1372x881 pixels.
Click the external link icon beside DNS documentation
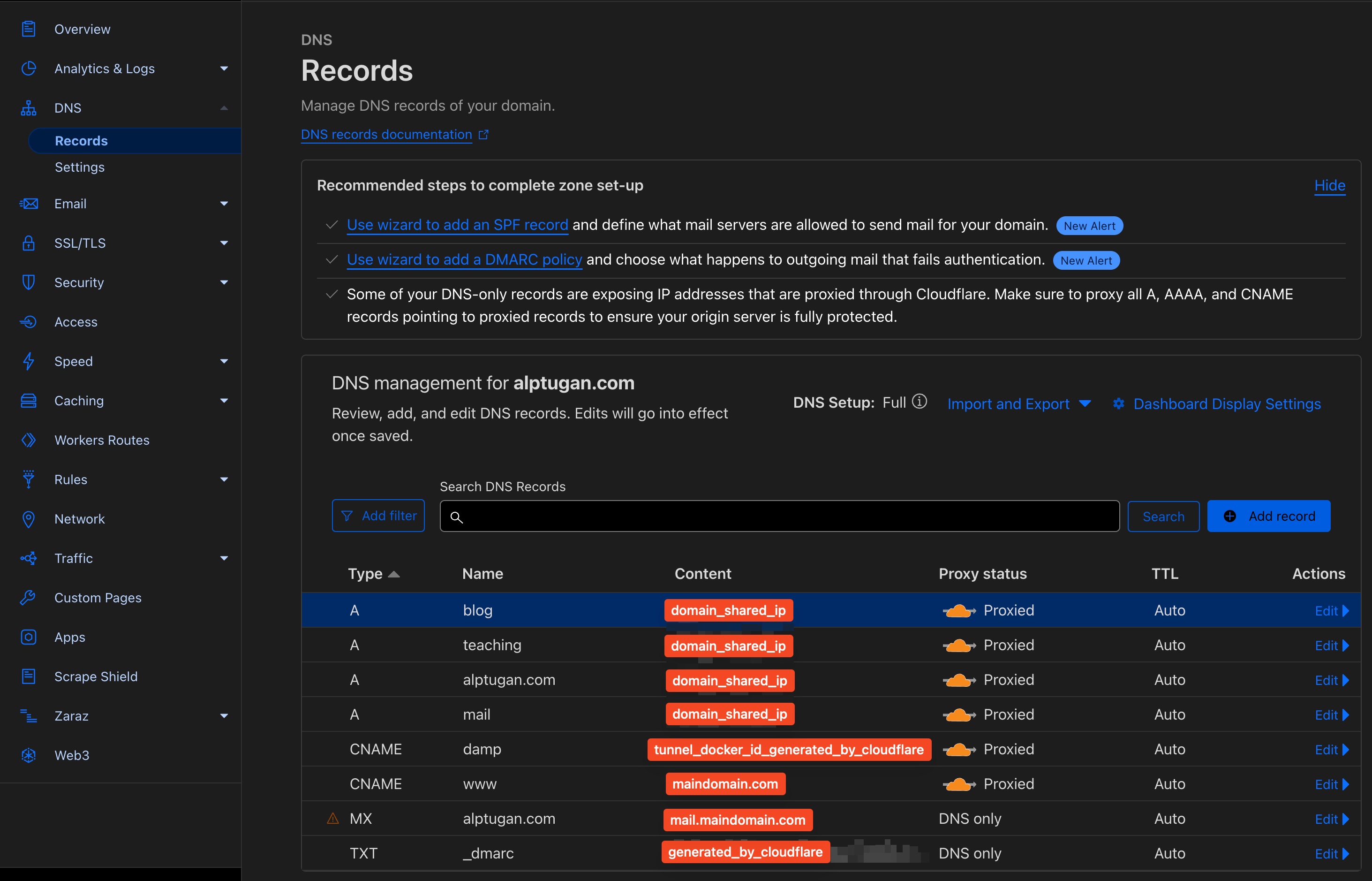tap(483, 135)
